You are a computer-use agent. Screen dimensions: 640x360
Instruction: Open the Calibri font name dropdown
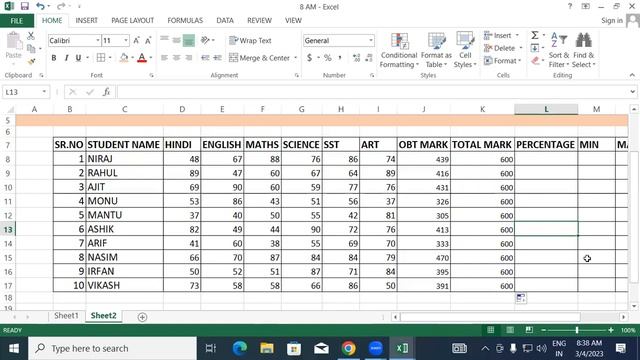98,40
